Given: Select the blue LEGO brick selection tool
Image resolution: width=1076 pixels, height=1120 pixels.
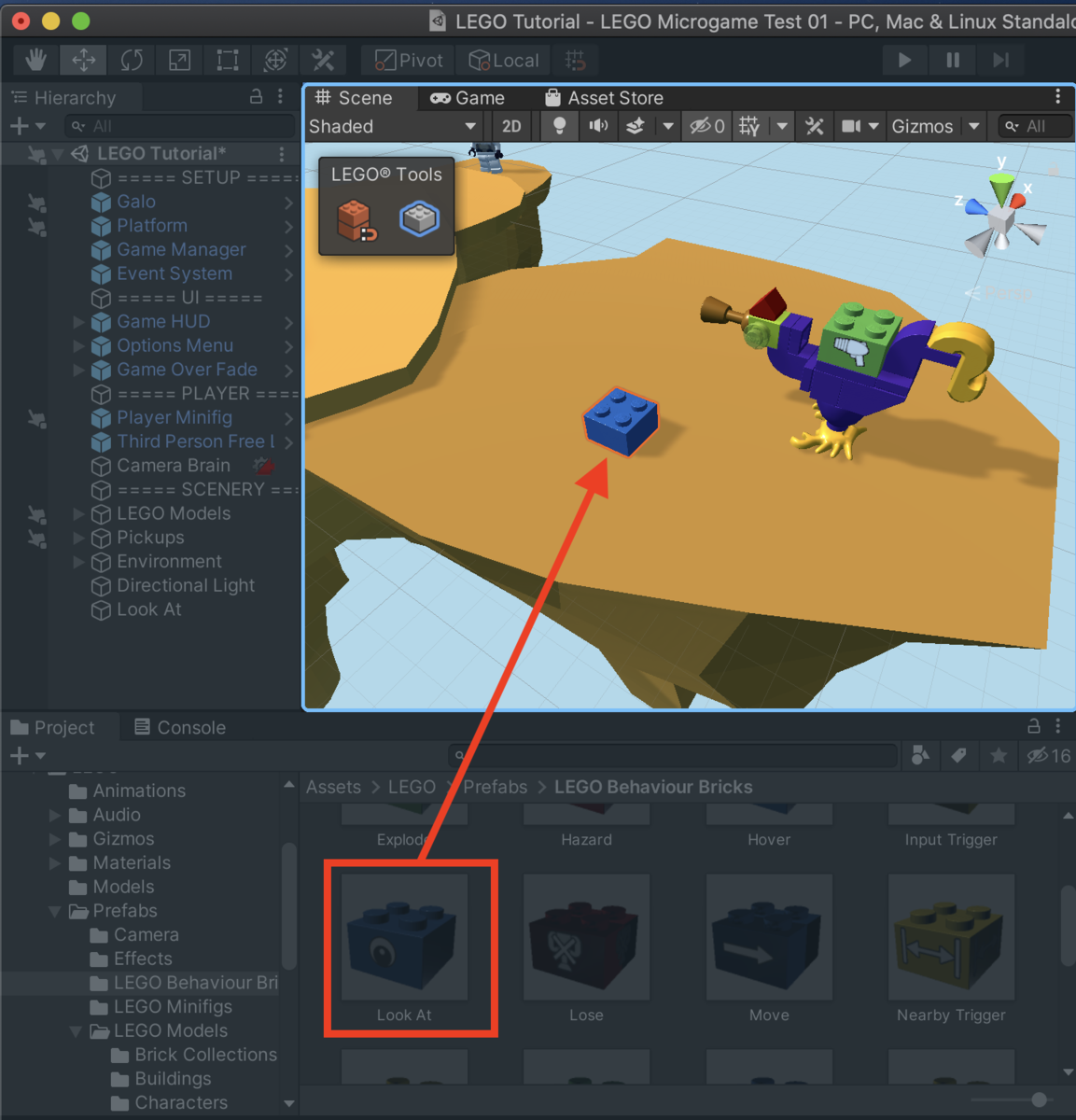Looking at the screenshot, I should tap(419, 219).
